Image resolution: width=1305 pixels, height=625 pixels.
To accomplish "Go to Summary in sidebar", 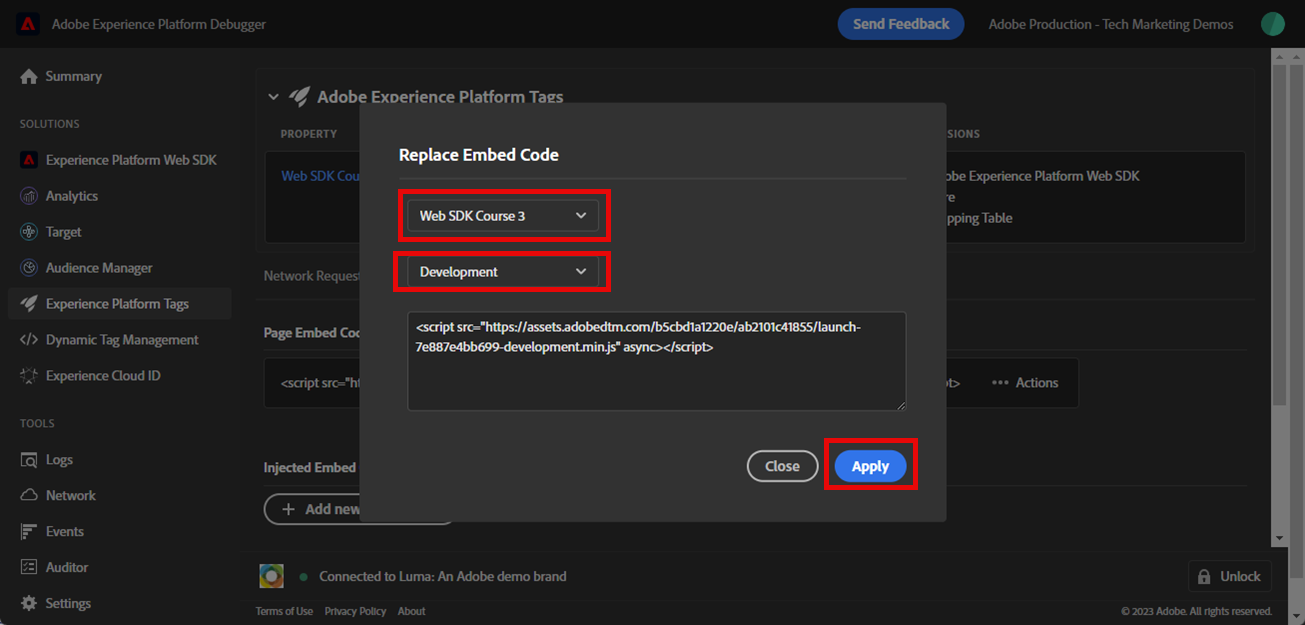I will pos(74,77).
